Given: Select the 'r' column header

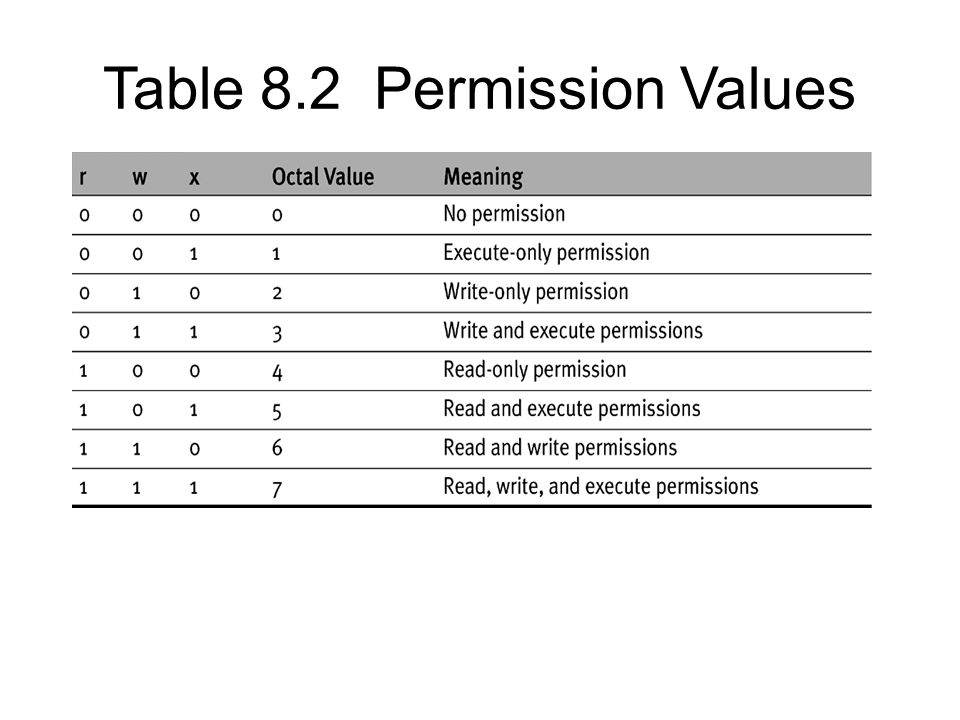Looking at the screenshot, I should coord(83,178).
